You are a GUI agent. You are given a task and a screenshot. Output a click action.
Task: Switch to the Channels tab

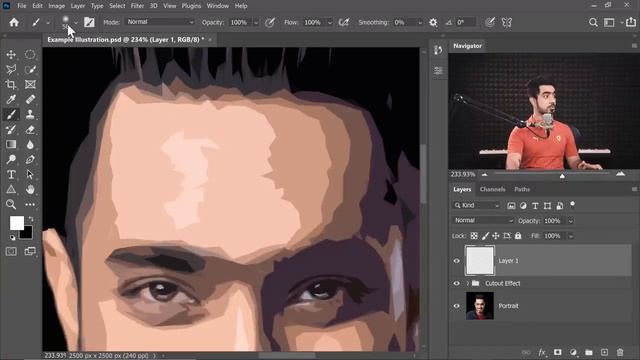(x=492, y=189)
